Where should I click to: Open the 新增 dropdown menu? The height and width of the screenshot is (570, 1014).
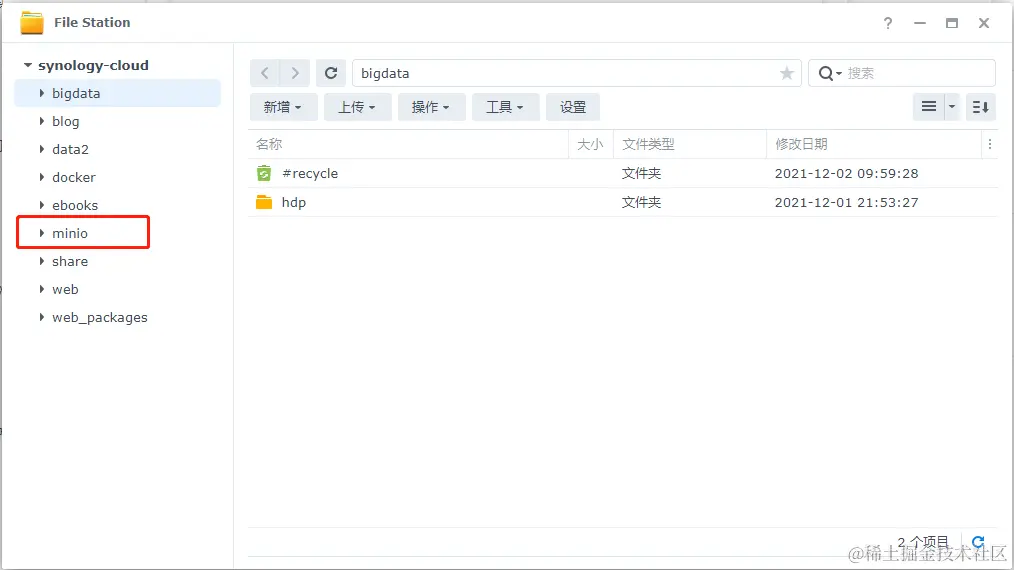click(283, 107)
